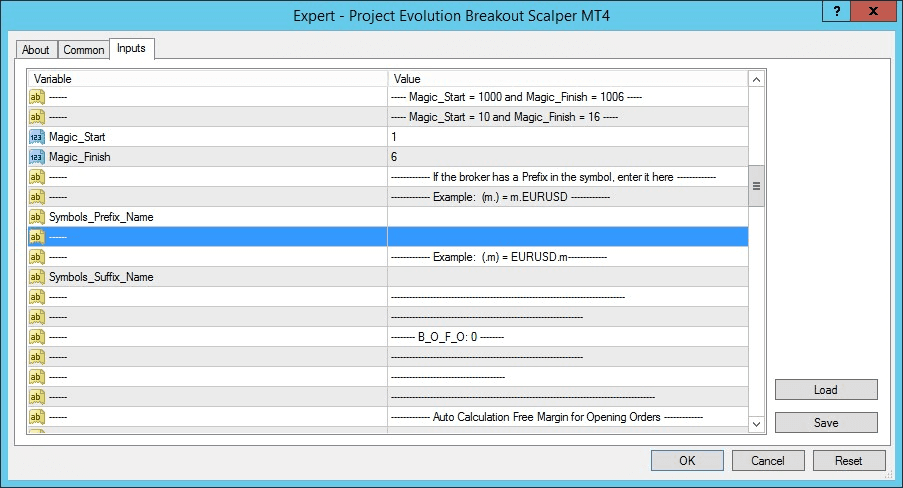Click the string icon on the Auto Calculation row
Image resolution: width=903 pixels, height=488 pixels.
(37, 417)
